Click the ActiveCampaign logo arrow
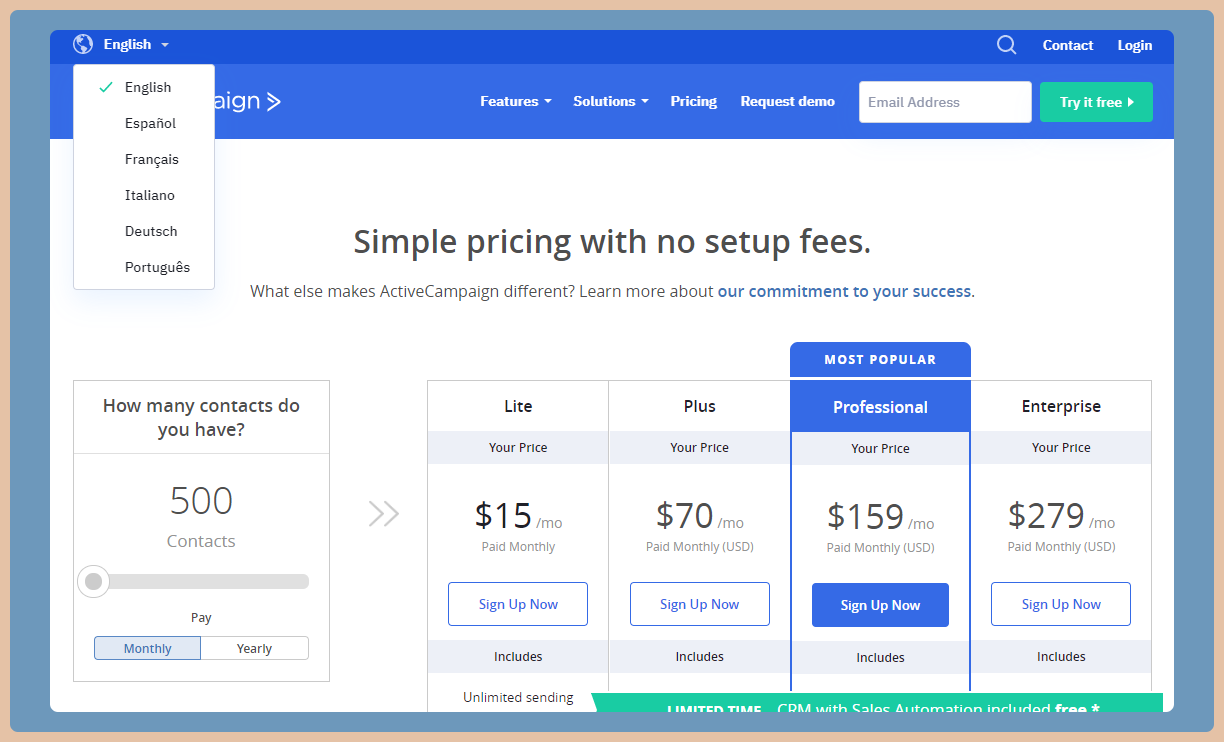Viewport: 1224px width, 742px height. pos(274,101)
